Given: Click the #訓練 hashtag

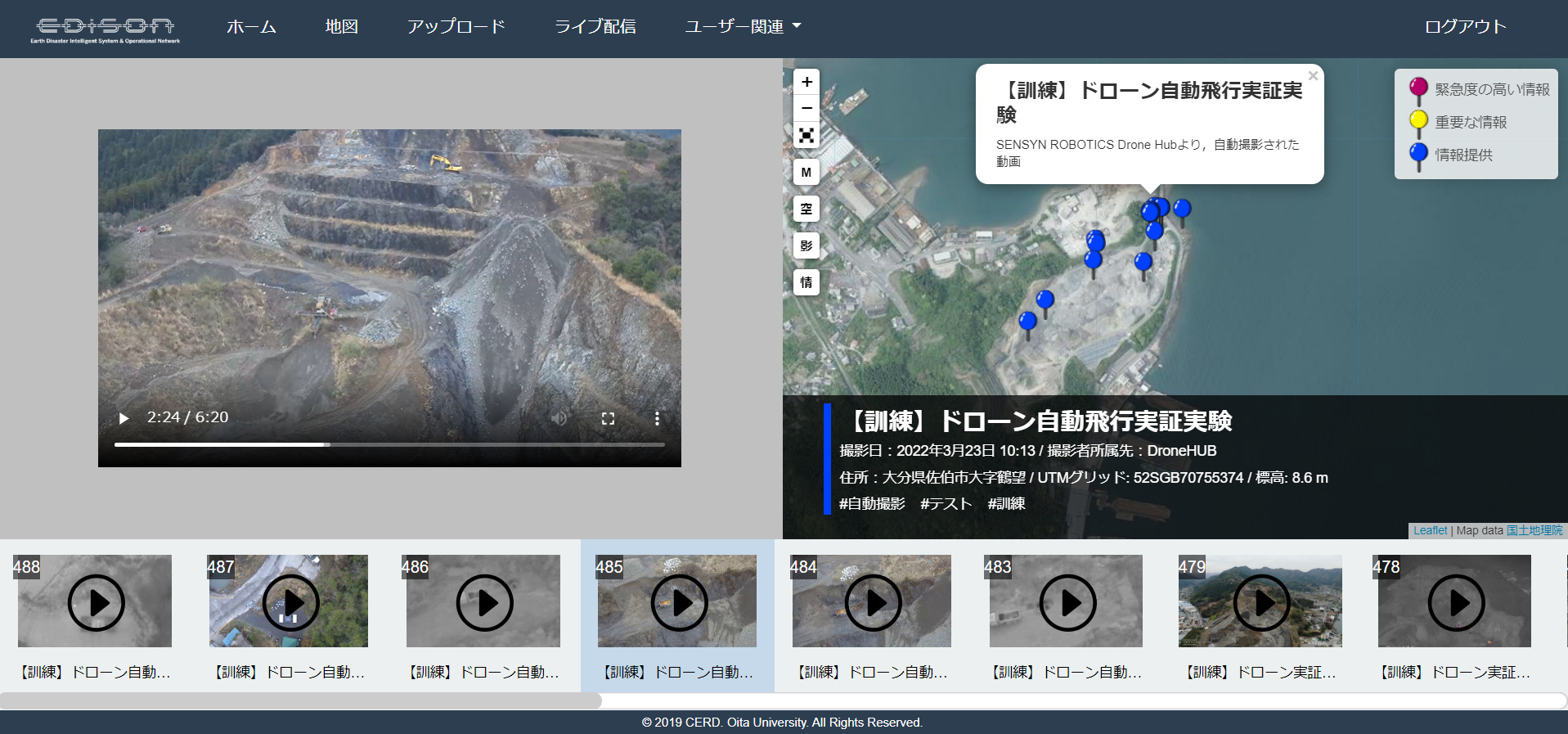Looking at the screenshot, I should pos(1006,503).
